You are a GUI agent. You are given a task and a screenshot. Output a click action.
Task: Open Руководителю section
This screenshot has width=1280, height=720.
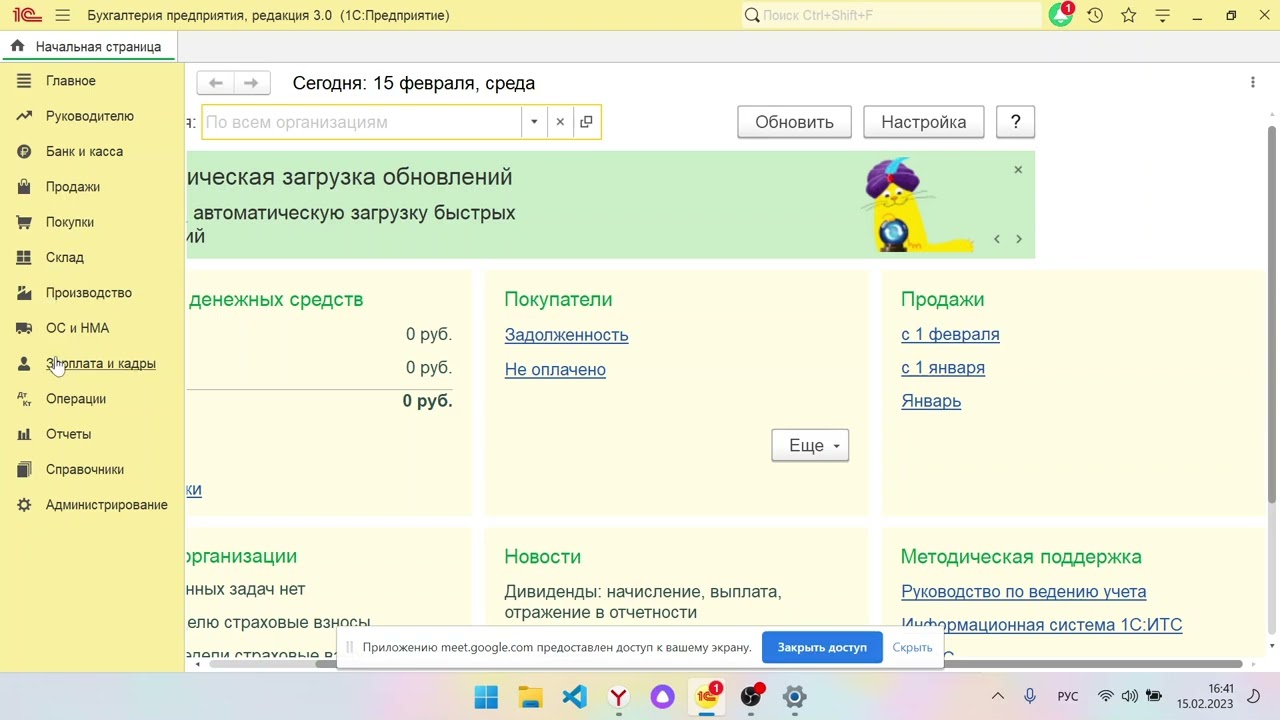pyautogui.click(x=90, y=116)
